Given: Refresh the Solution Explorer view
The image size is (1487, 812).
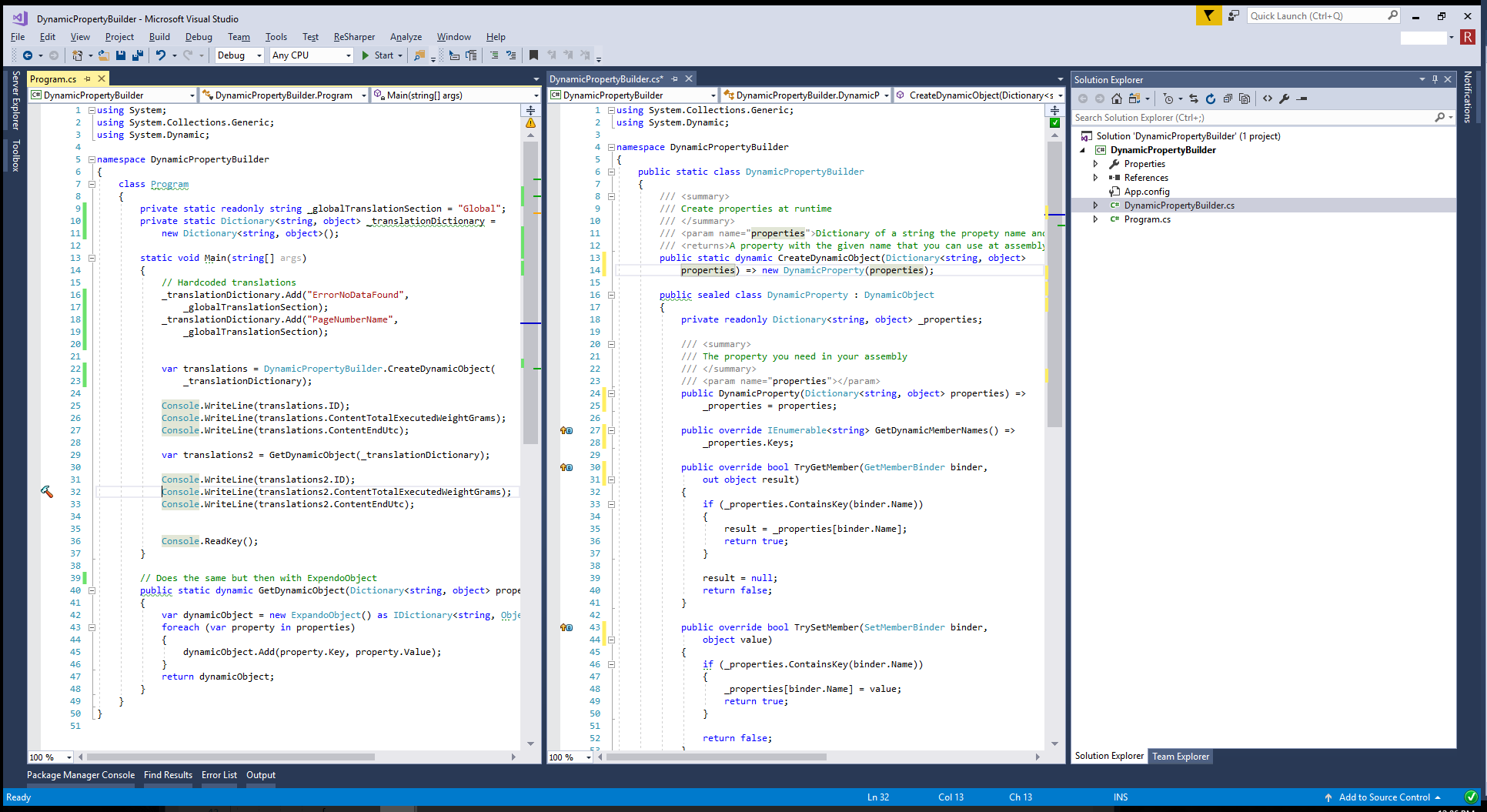Looking at the screenshot, I should click(x=1210, y=99).
